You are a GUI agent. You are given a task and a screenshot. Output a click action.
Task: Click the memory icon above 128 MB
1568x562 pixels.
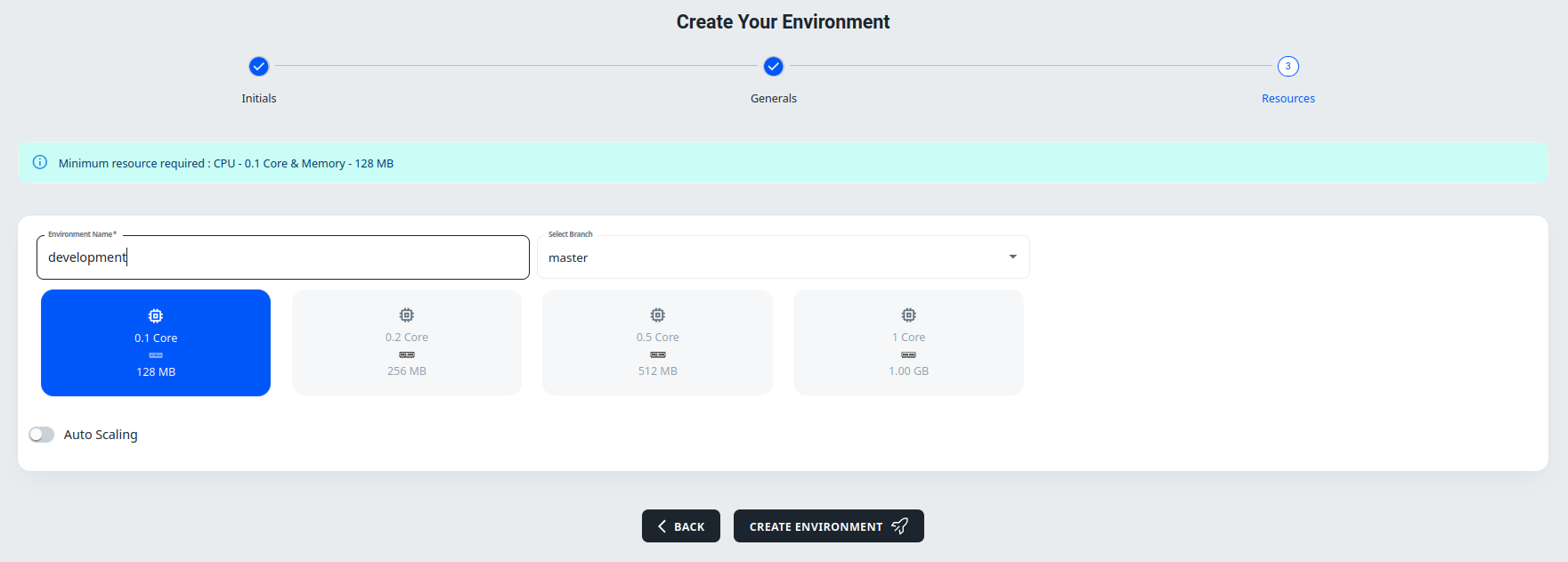pyautogui.click(x=156, y=355)
